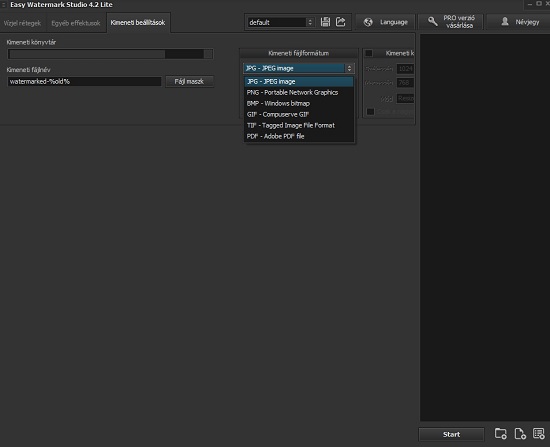
Task: Browse for the output folder
Action: (x=208, y=54)
